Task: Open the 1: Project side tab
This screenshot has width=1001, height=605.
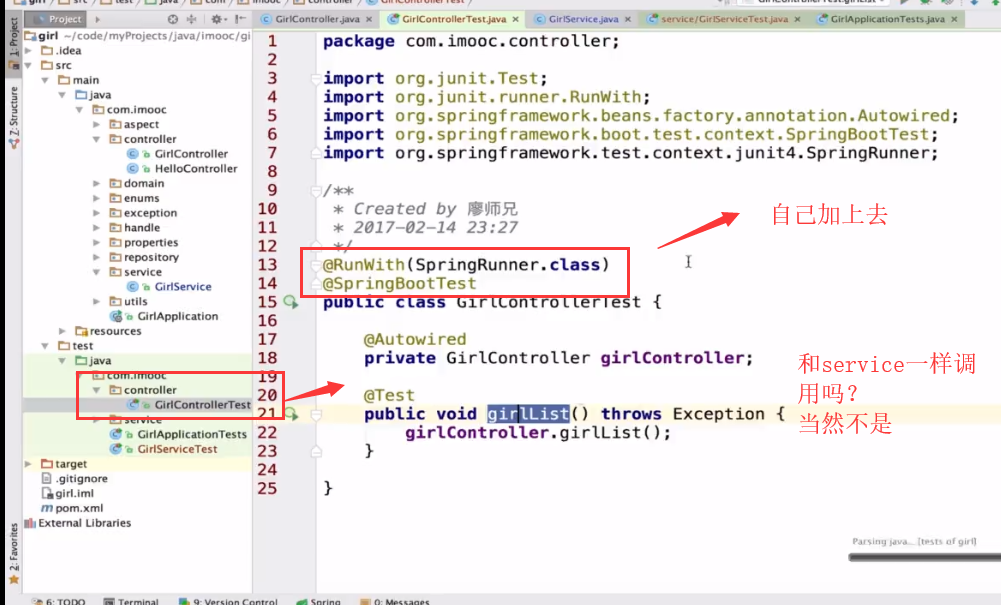Action: [13, 42]
